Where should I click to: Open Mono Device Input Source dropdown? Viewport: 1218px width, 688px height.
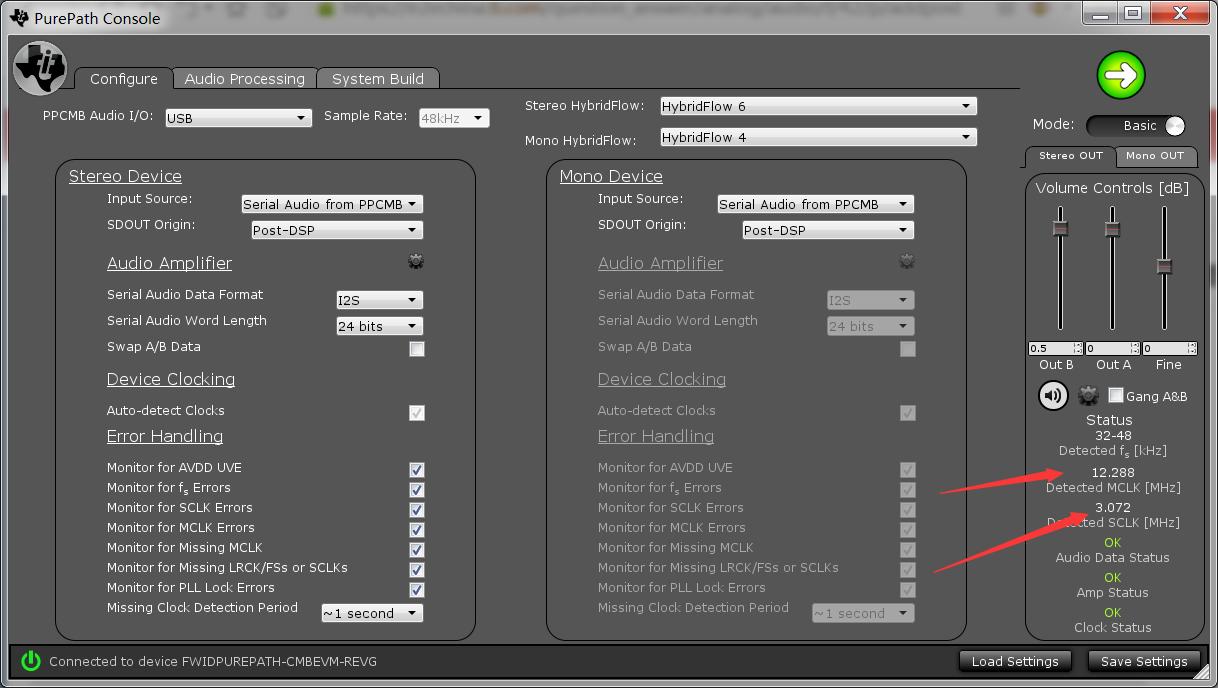coord(815,204)
